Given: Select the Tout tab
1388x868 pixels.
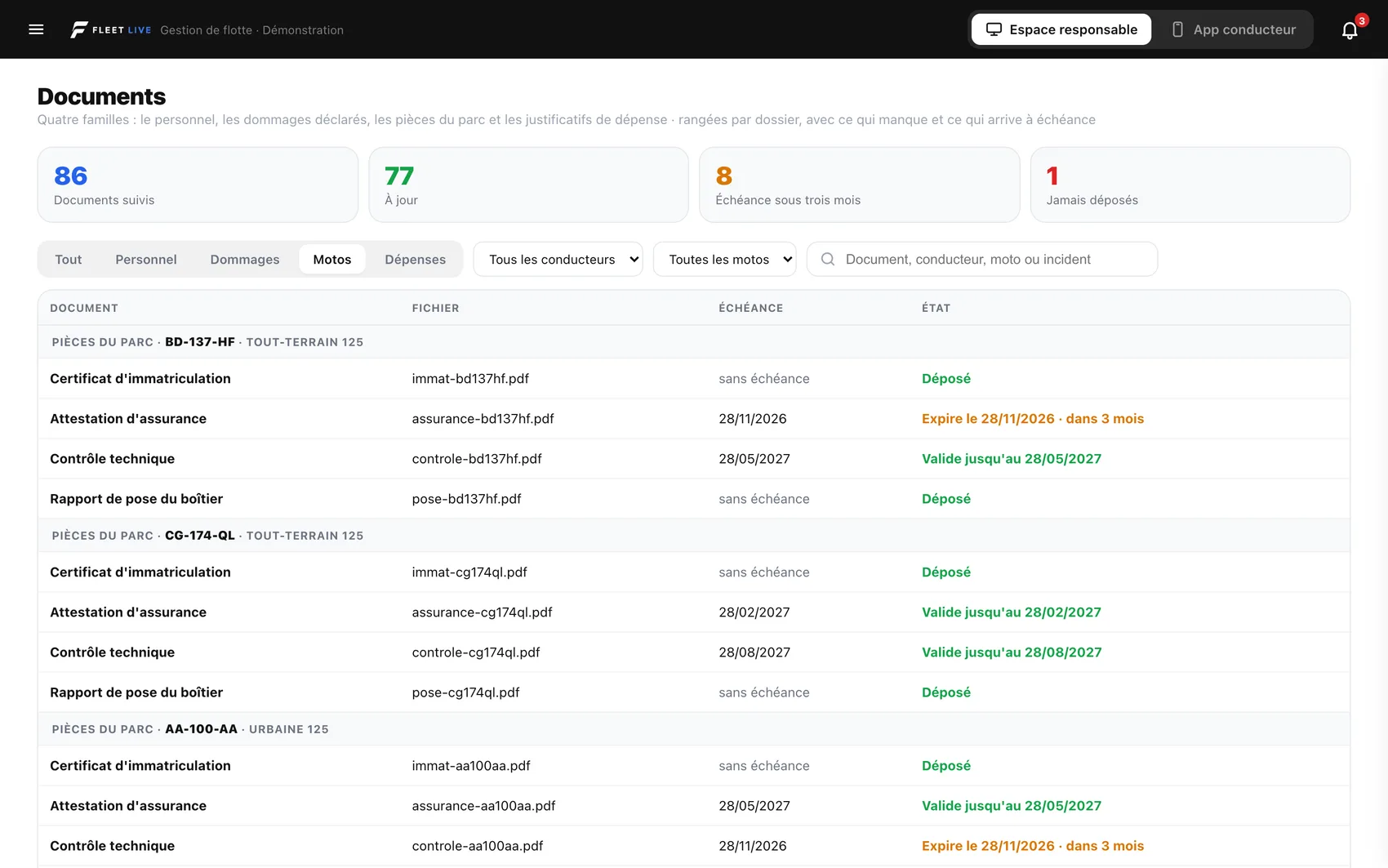Looking at the screenshot, I should 69,259.
